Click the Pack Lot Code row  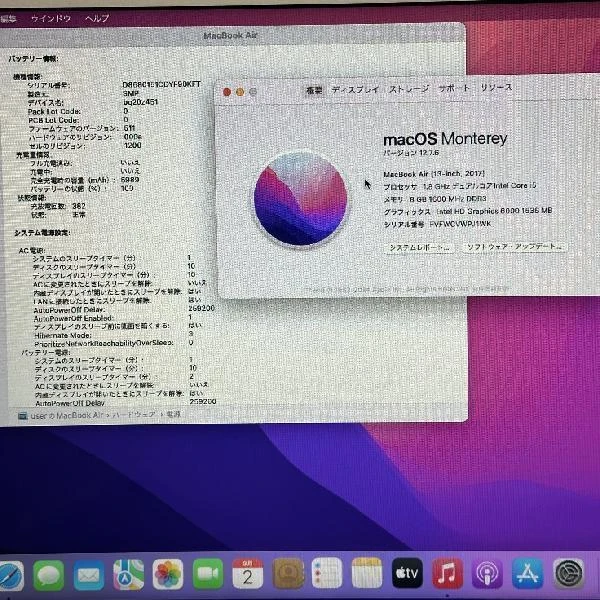coord(78,111)
